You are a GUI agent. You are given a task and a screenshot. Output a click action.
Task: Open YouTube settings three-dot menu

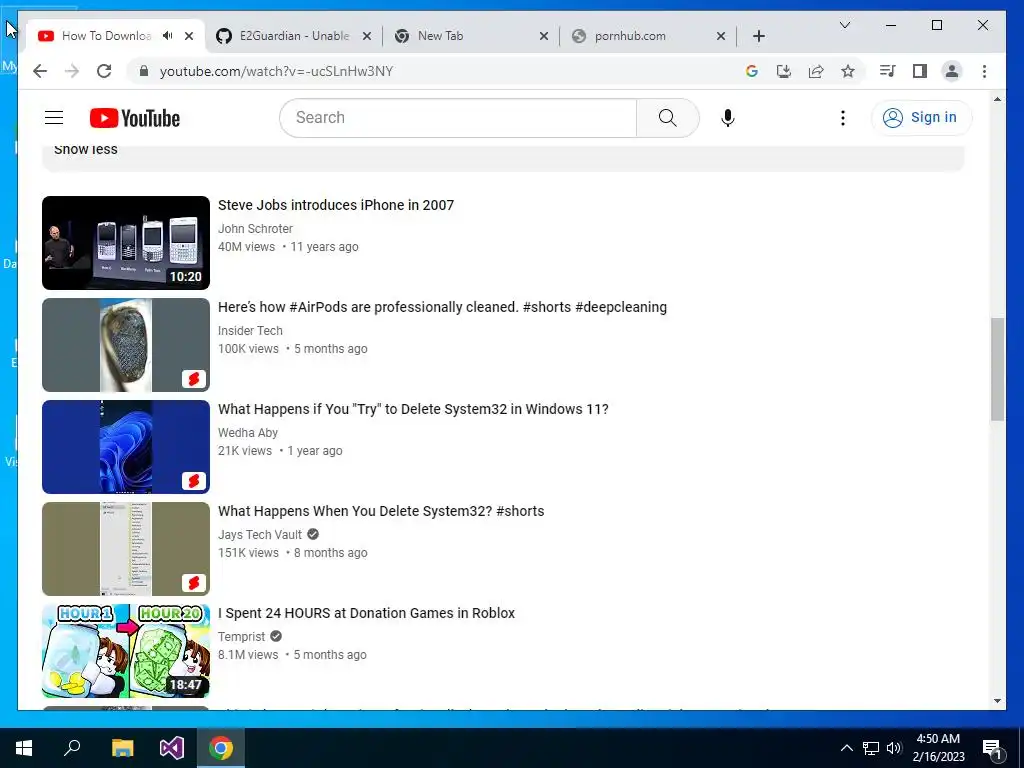point(842,118)
